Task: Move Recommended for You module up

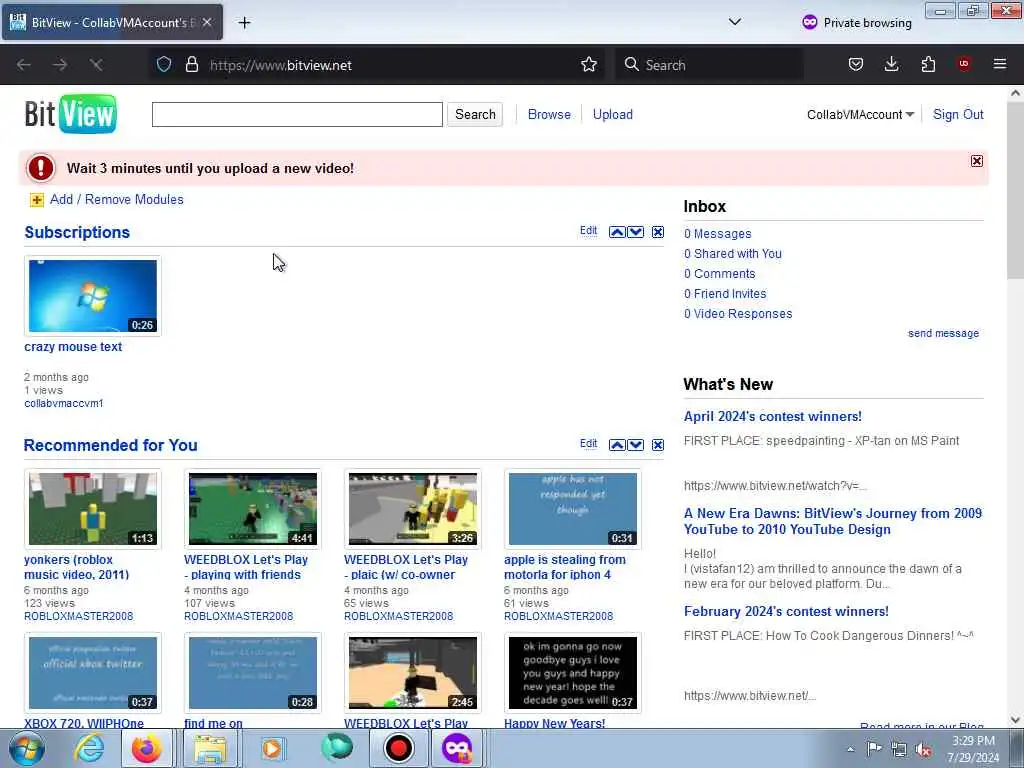Action: pyautogui.click(x=617, y=445)
